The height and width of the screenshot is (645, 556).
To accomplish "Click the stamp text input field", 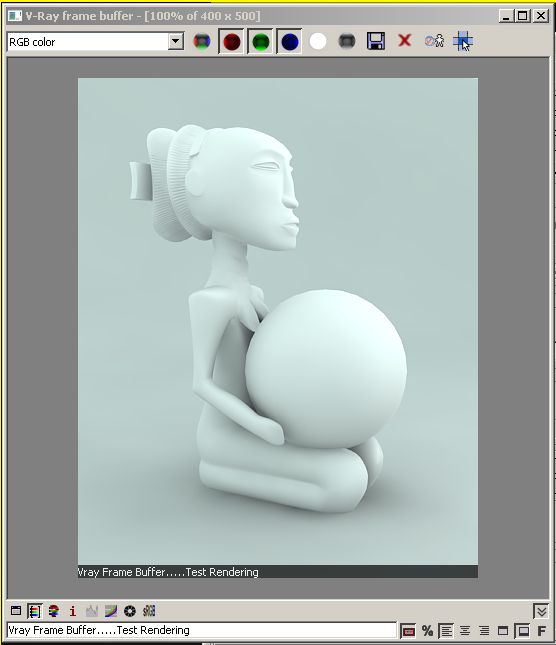I will tap(202, 630).
